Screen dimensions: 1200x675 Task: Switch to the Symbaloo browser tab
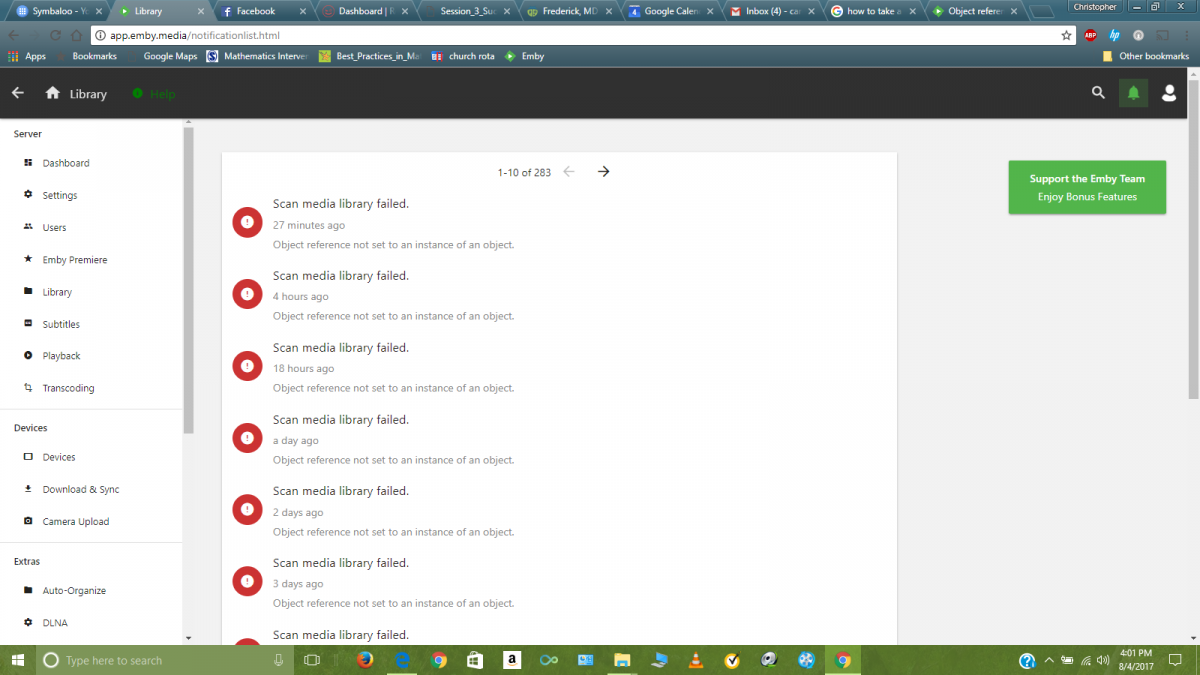click(58, 11)
